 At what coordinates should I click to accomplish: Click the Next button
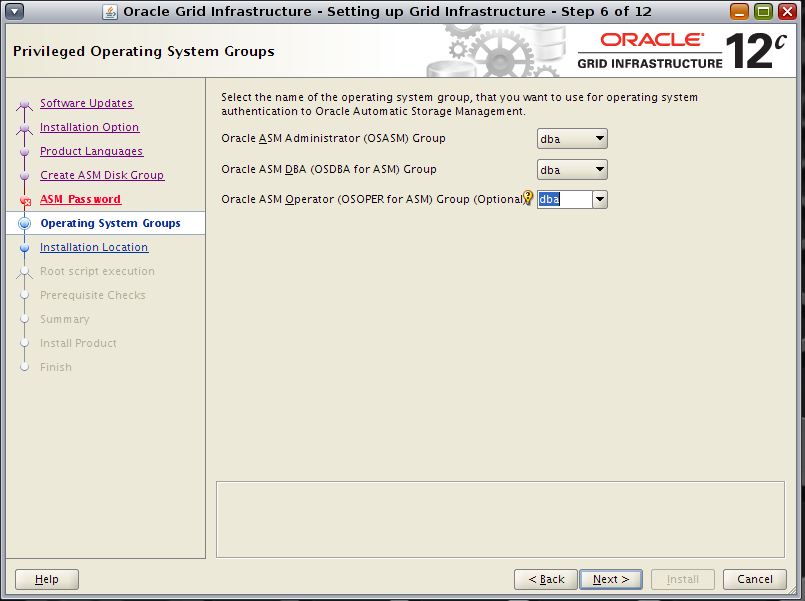[x=611, y=579]
